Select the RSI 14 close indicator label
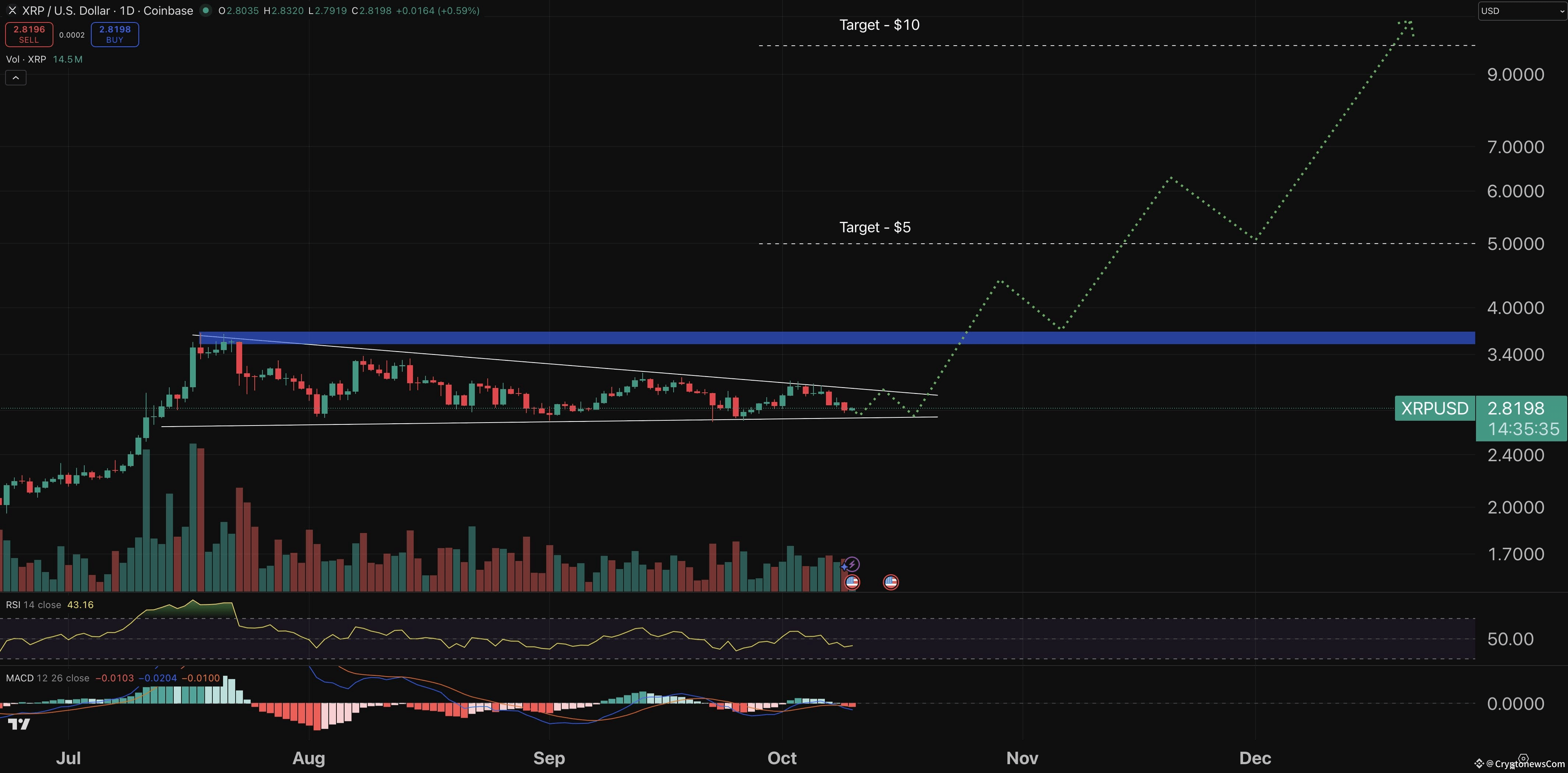Image resolution: width=1568 pixels, height=773 pixels. (33, 604)
